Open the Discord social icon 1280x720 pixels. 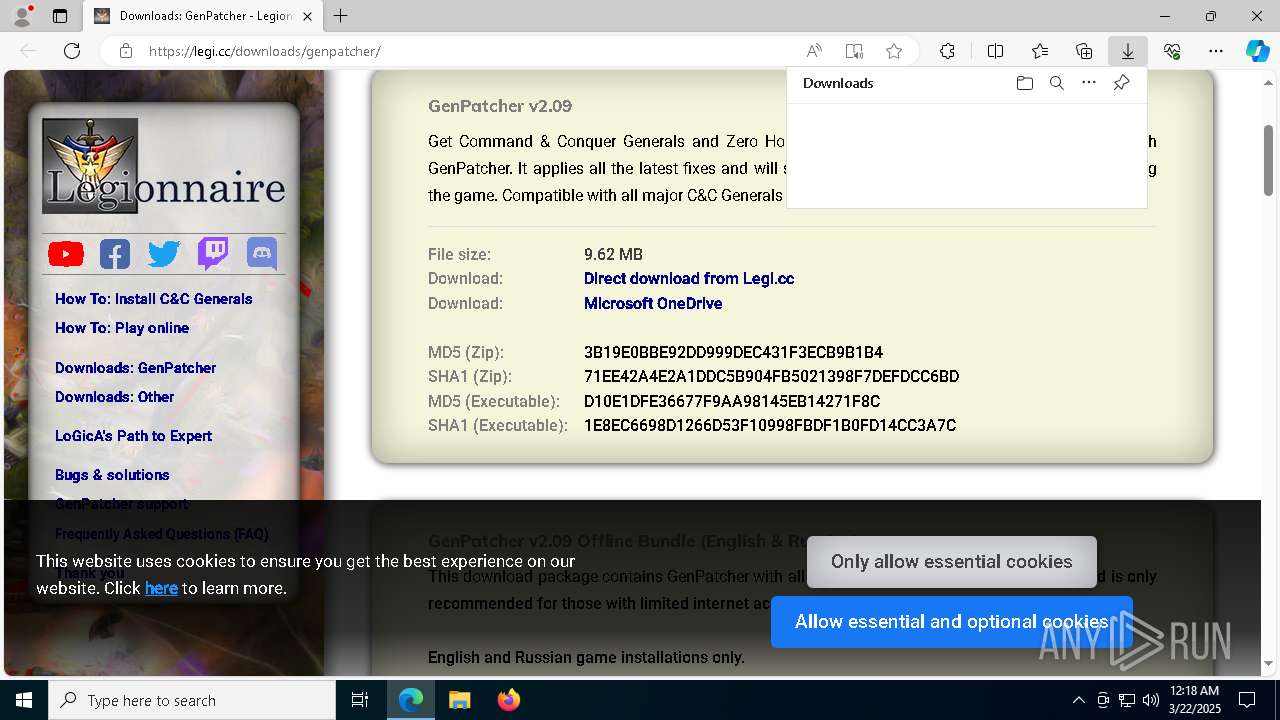[262, 254]
